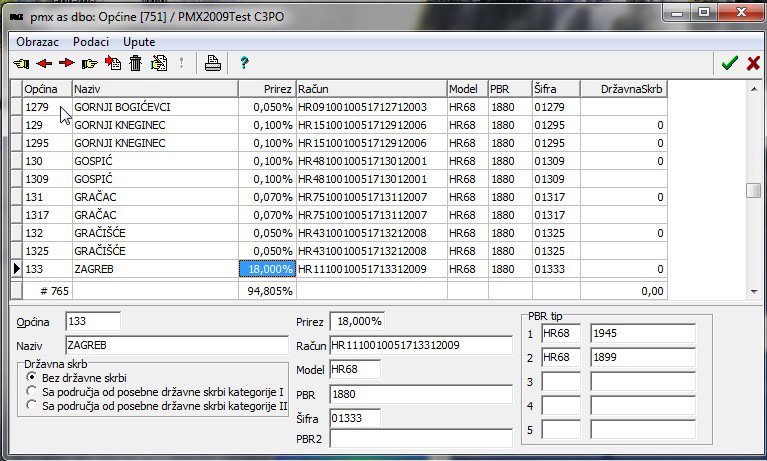Image resolution: width=767 pixels, height=461 pixels.
Task: Click the DržavnaSkrb column header
Action: pos(624,89)
